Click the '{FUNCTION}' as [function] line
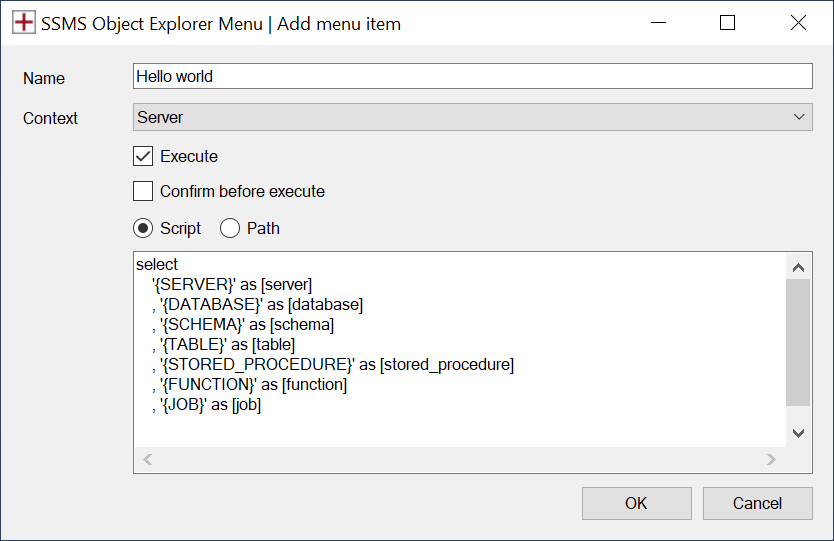 [x=249, y=385]
